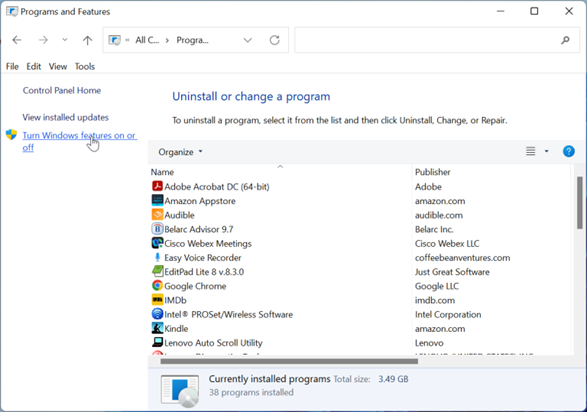Screen dimensions: 587x412
Task: Click the Forward navigation arrow
Action: (x=43, y=40)
